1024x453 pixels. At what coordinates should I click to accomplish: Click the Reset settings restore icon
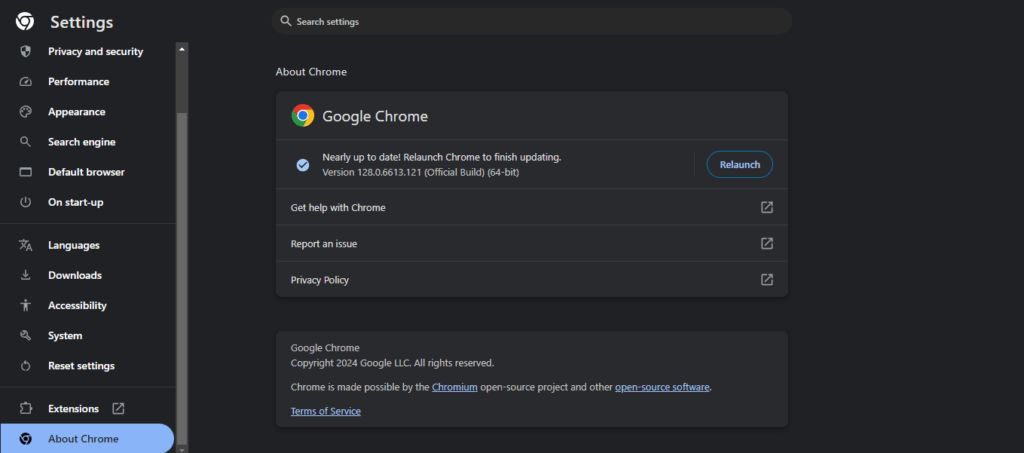pos(25,366)
